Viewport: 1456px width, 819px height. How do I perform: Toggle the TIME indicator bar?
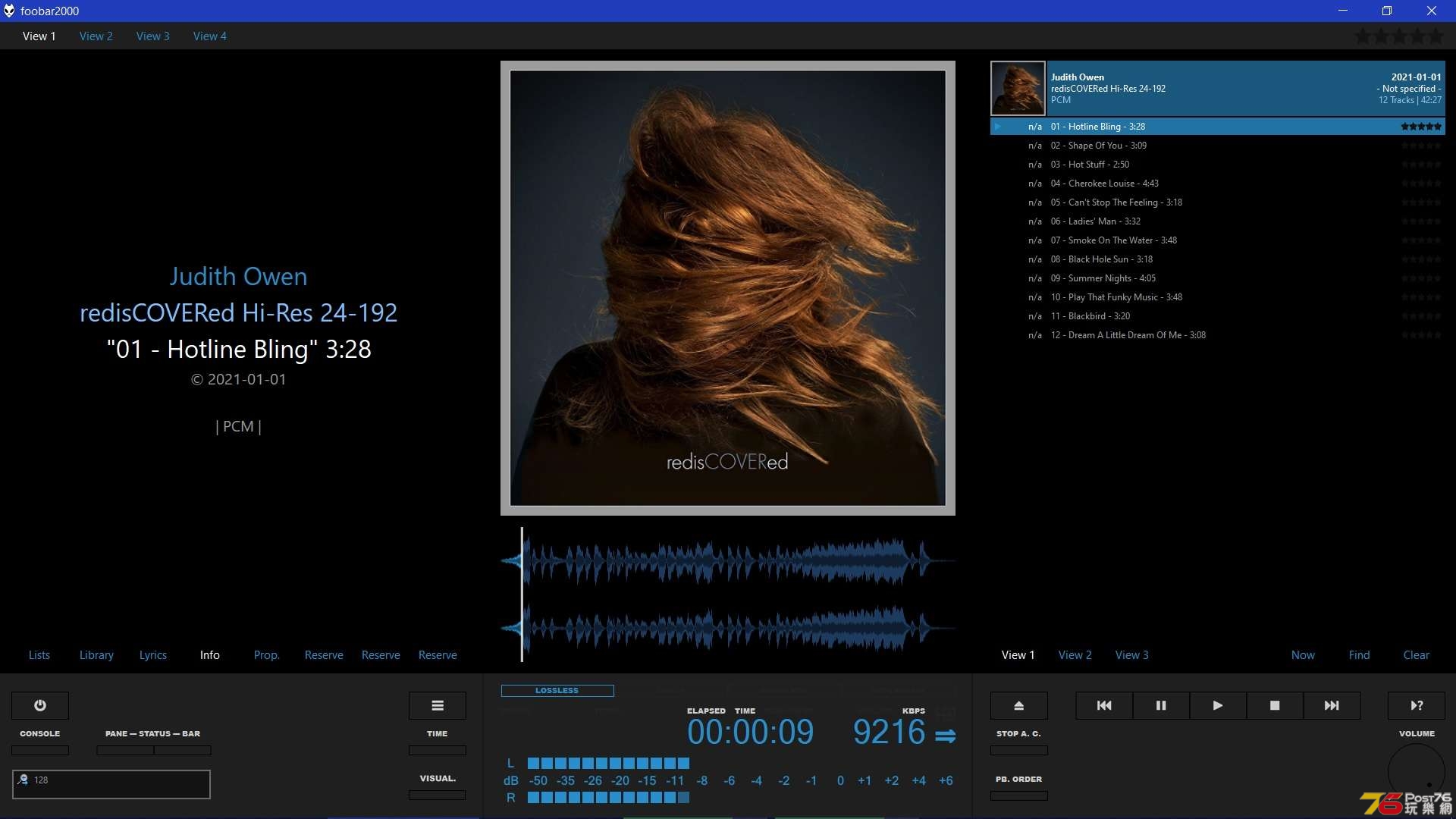pyautogui.click(x=438, y=750)
